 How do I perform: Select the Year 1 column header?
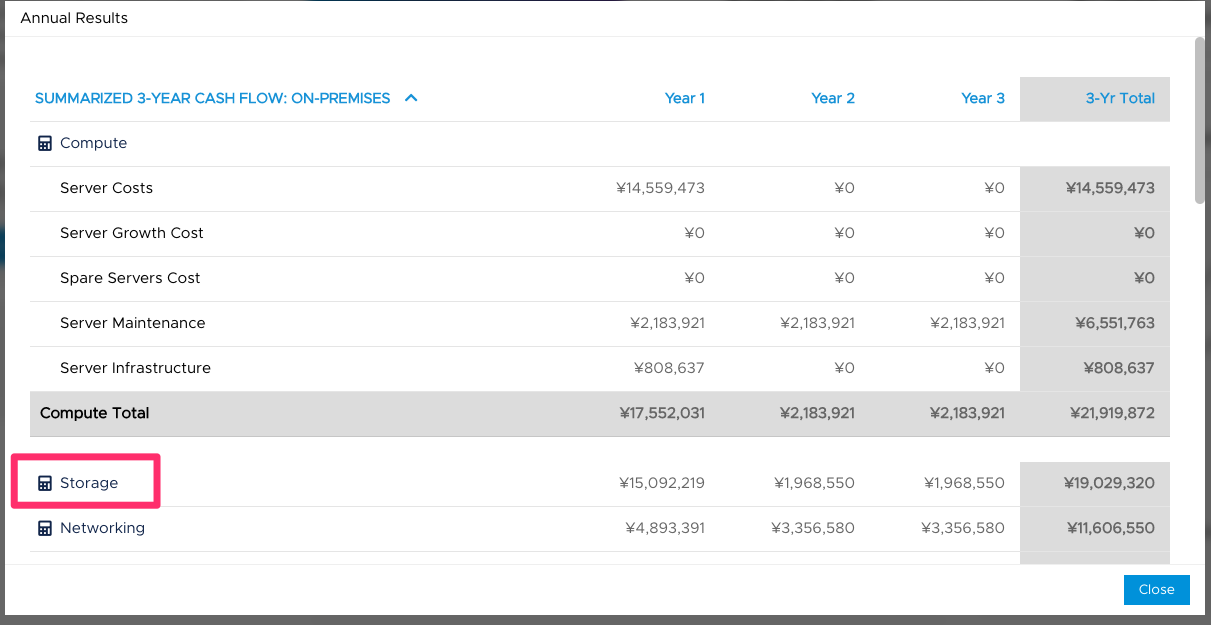point(685,98)
